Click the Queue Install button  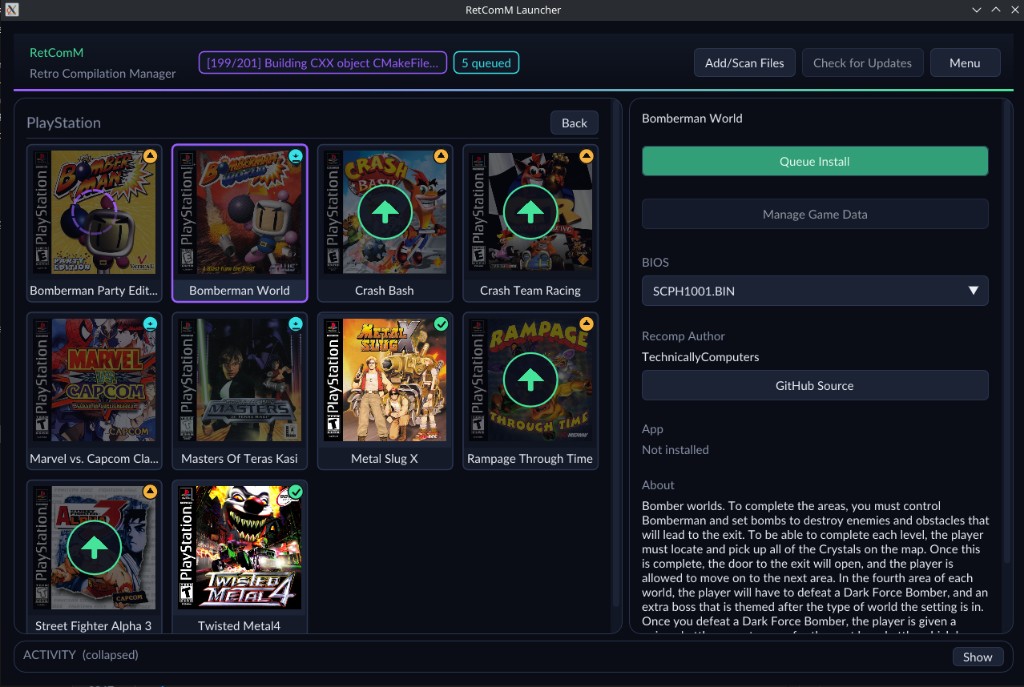(x=814, y=161)
